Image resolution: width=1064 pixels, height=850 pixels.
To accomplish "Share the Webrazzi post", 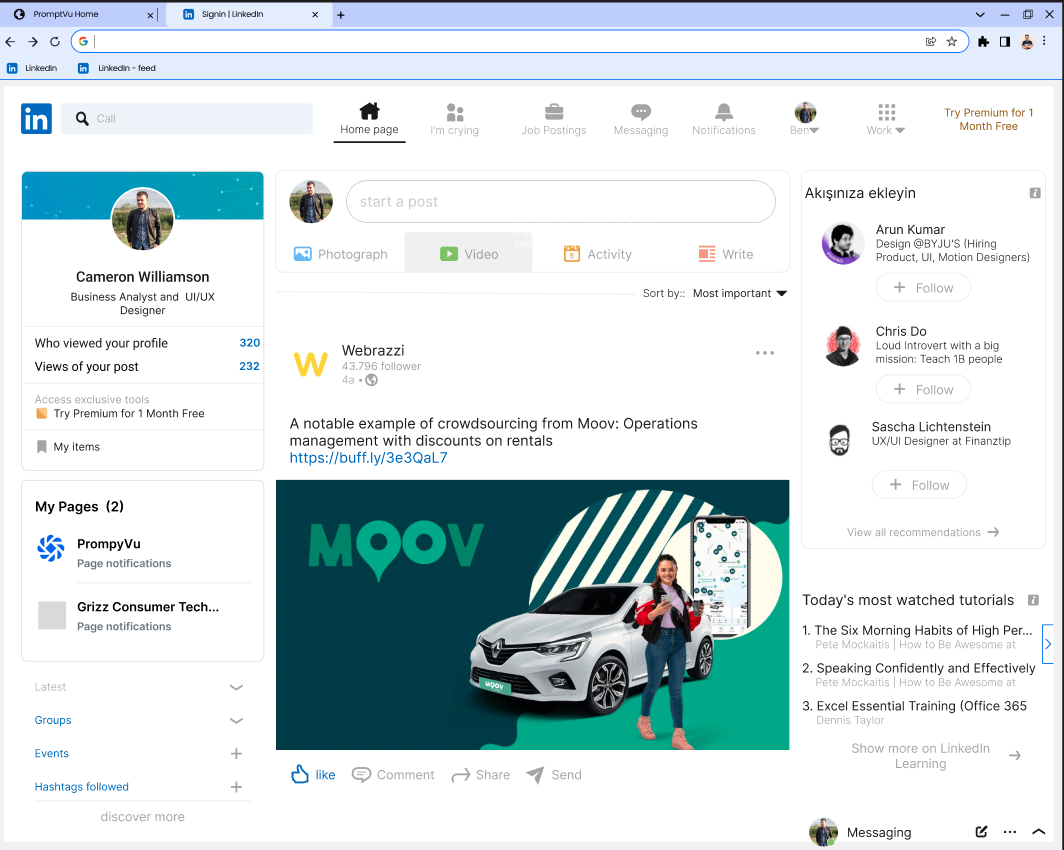I will tap(480, 775).
